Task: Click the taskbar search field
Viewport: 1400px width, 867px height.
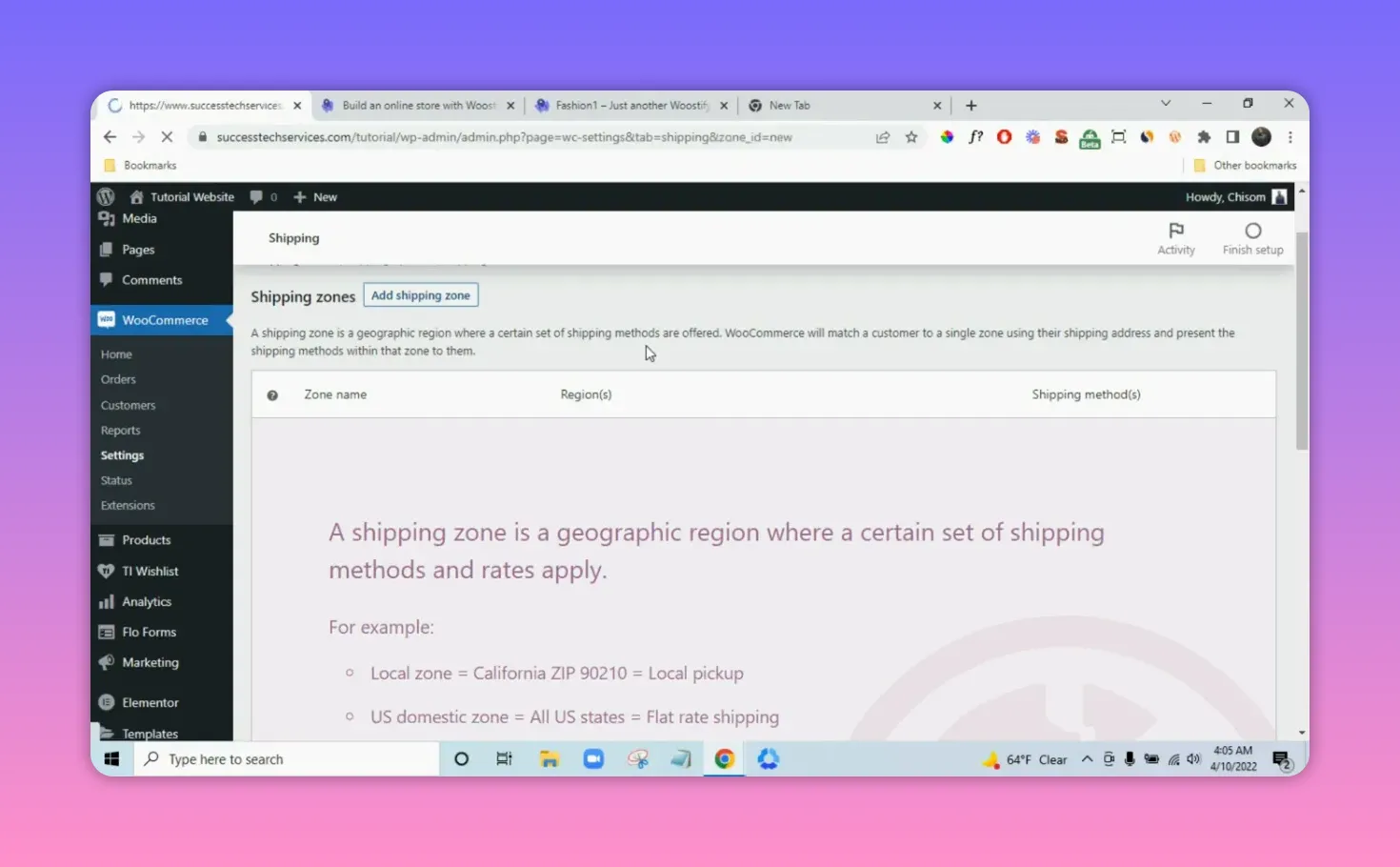Action: [x=286, y=758]
